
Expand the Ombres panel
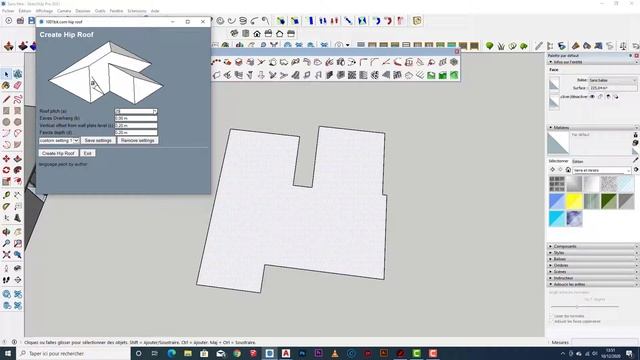pos(593,265)
